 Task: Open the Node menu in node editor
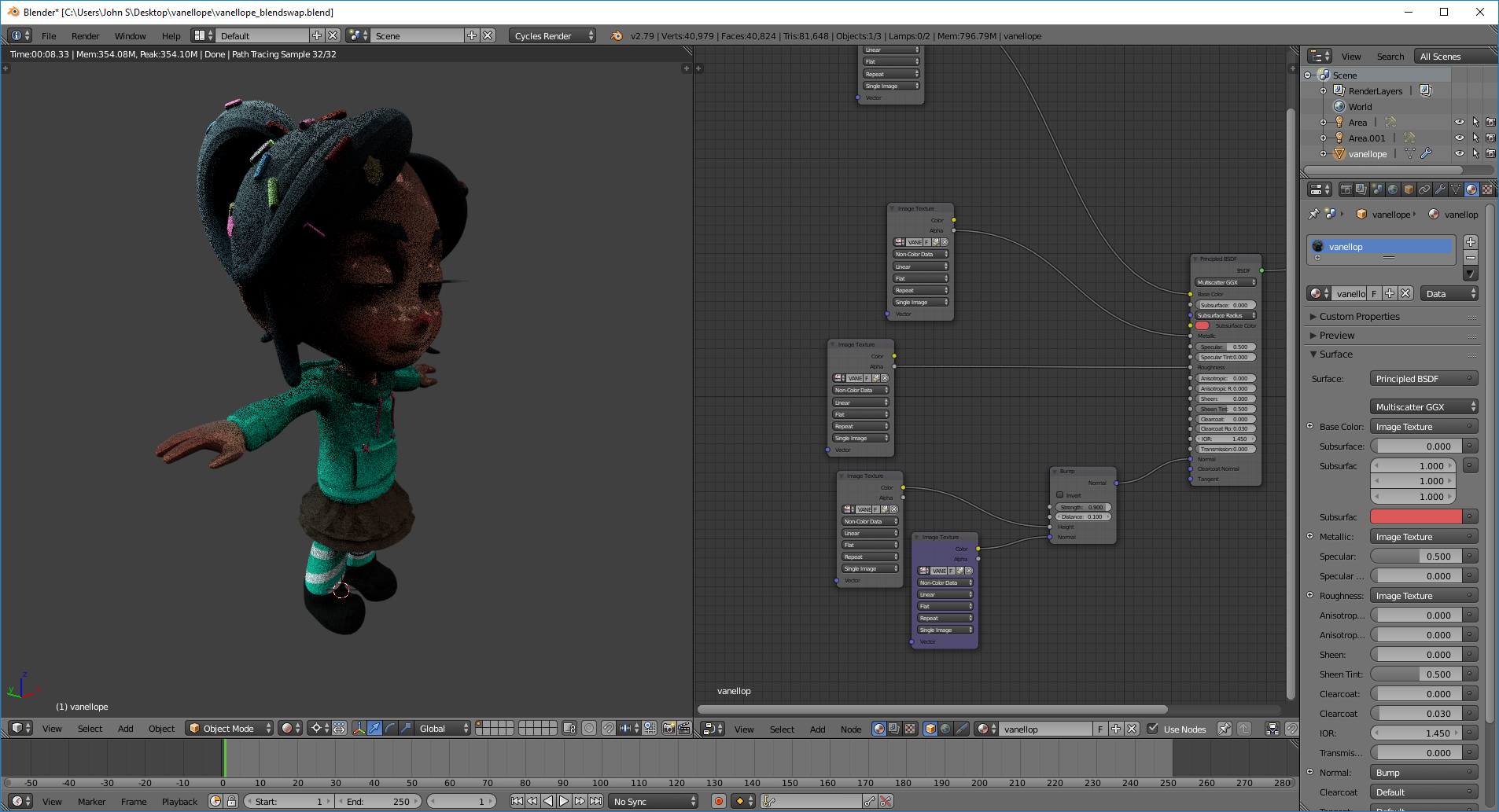[850, 729]
